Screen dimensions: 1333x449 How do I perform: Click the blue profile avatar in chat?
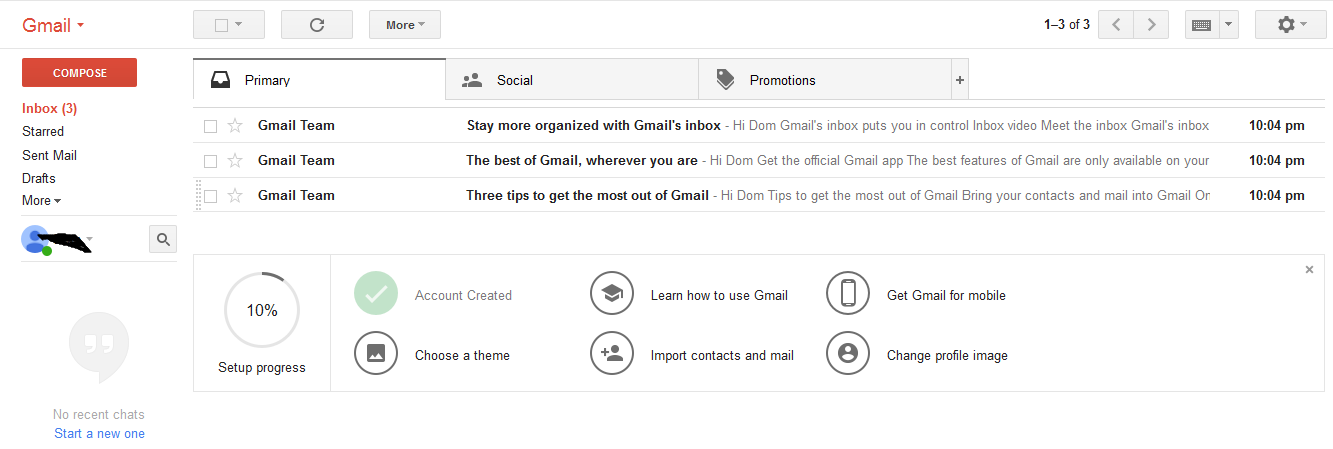click(35, 239)
